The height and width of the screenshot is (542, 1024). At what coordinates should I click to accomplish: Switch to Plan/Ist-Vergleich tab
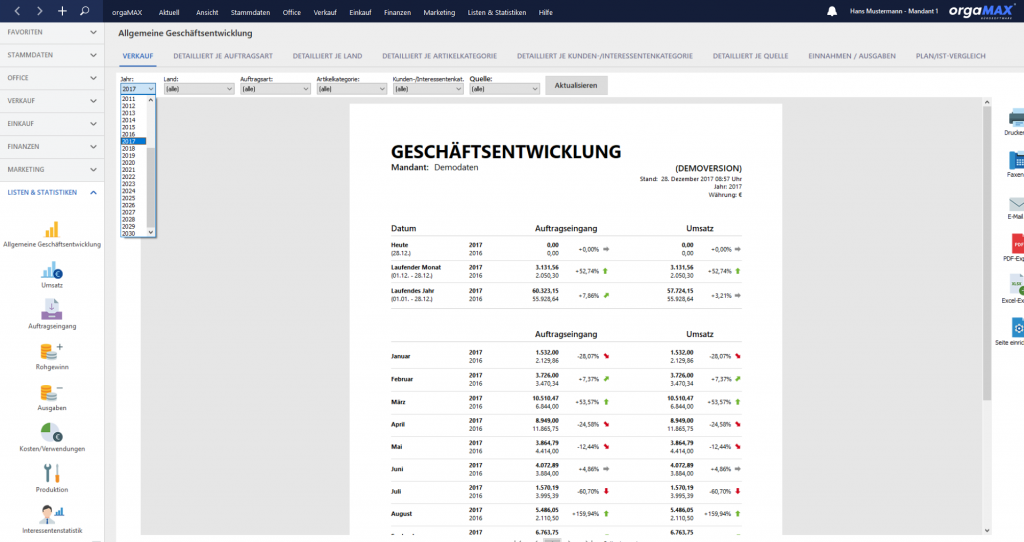pyautogui.click(x=950, y=56)
